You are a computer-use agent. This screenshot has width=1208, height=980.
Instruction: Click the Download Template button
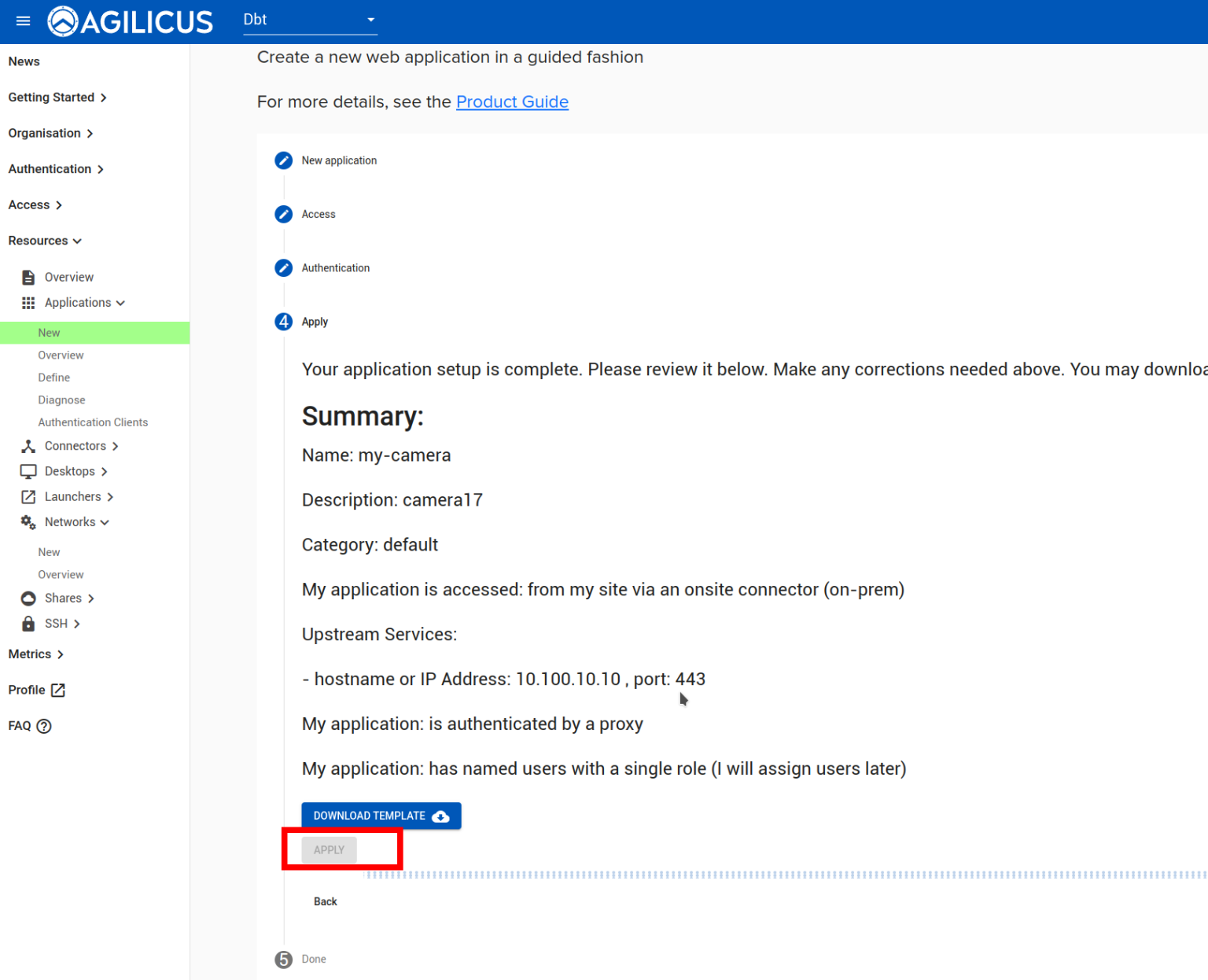coord(381,816)
